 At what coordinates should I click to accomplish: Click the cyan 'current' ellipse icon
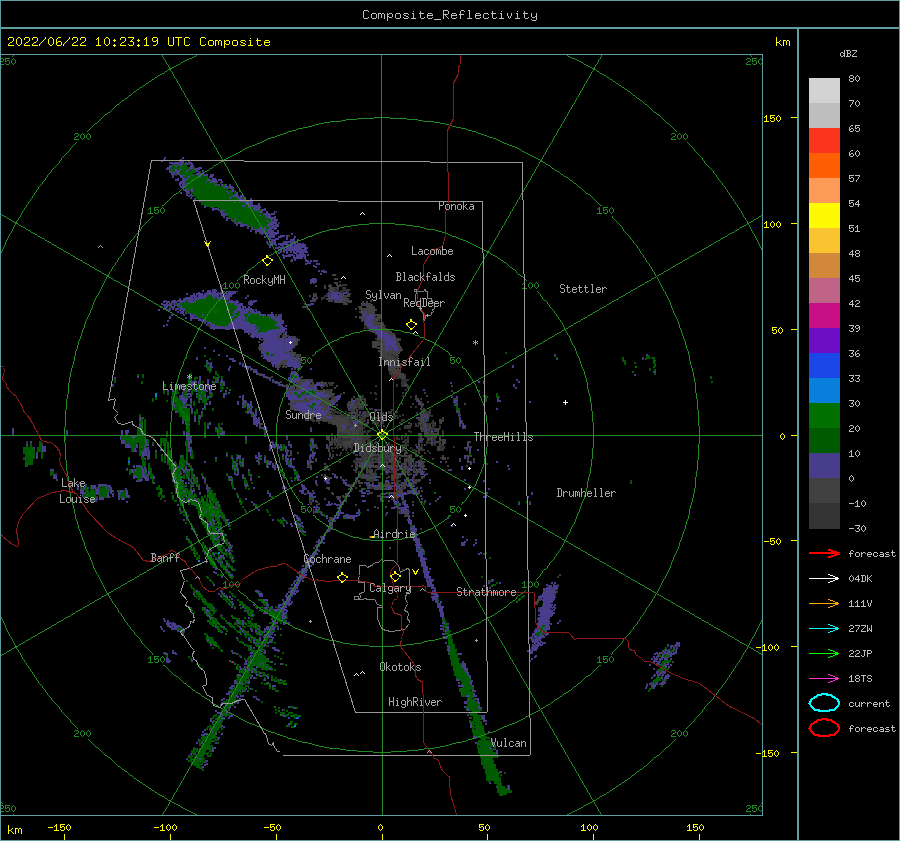824,703
